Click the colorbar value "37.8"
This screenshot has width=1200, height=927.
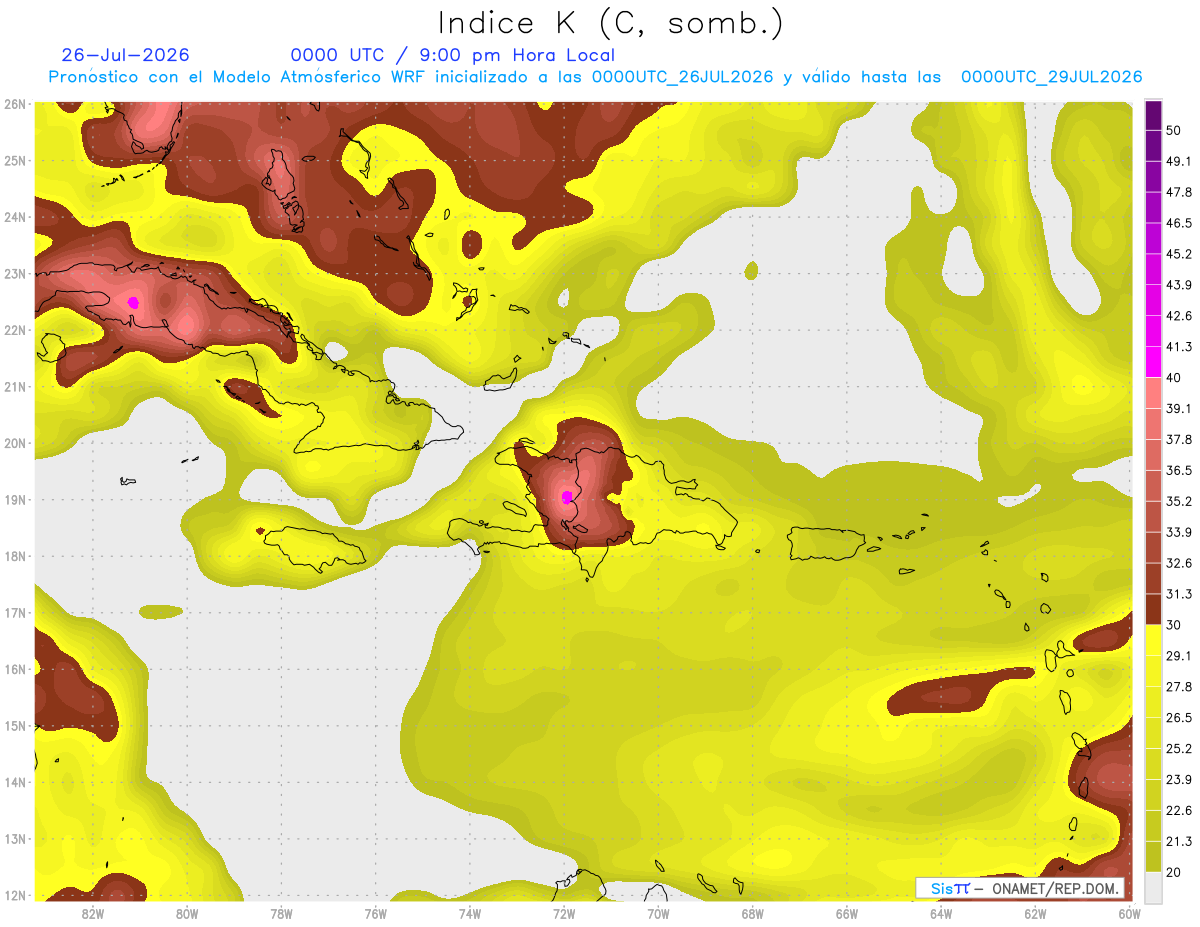click(x=1179, y=440)
